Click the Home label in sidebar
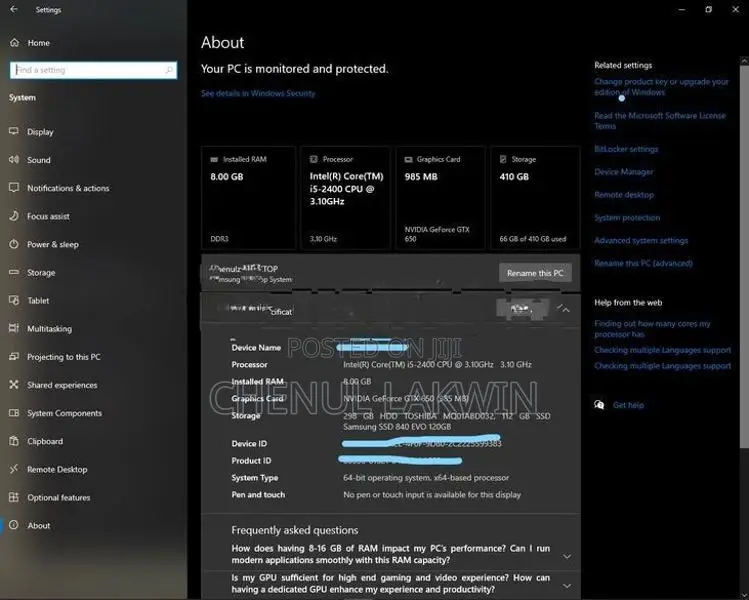749x600 pixels. point(39,43)
